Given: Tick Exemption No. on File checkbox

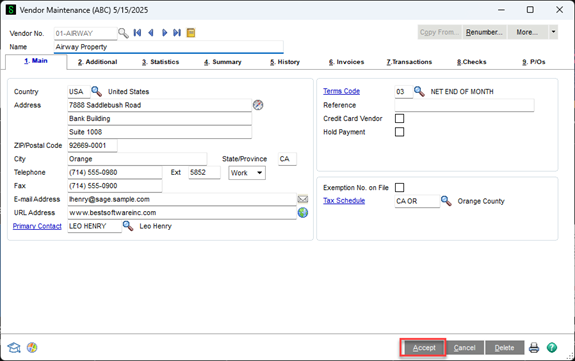Looking at the screenshot, I should click(x=399, y=187).
